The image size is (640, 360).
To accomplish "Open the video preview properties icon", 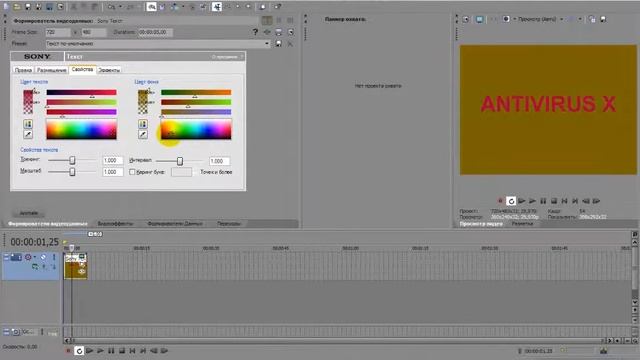I will point(466,19).
